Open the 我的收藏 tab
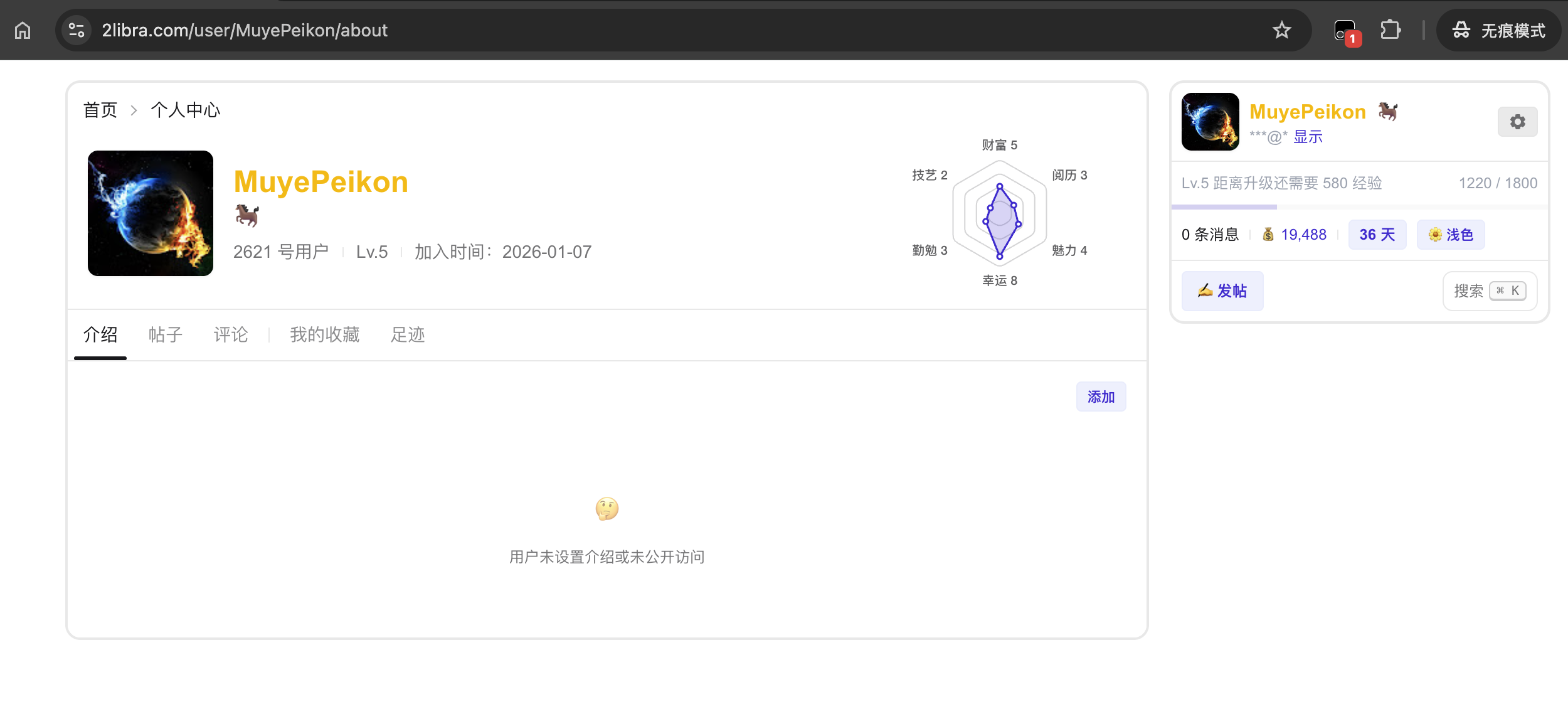The width and height of the screenshot is (1568, 714). (325, 334)
